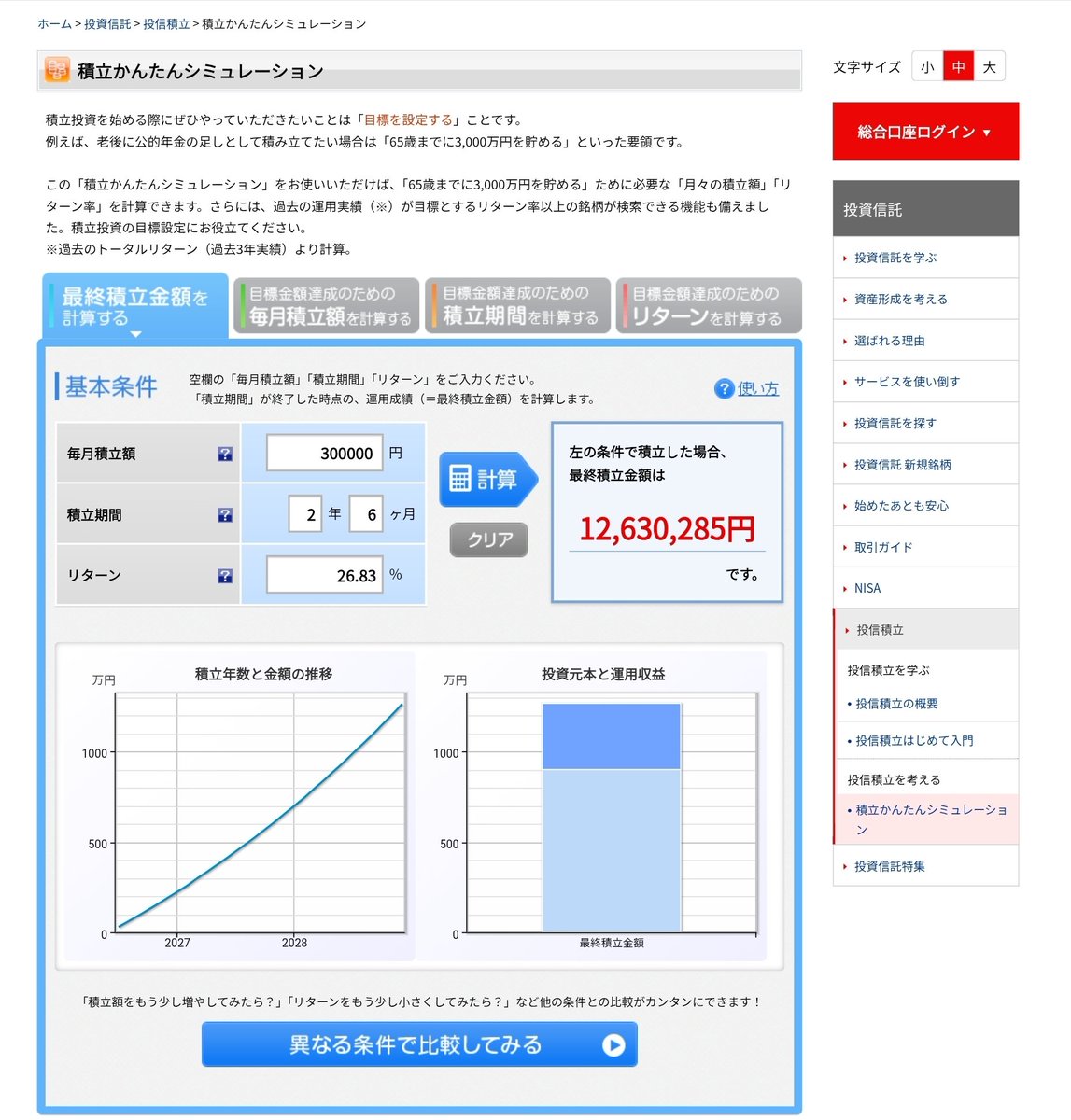The height and width of the screenshot is (1120, 1071).
Task: Go to ホーム in the breadcrumb
Action: pyautogui.click(x=54, y=23)
